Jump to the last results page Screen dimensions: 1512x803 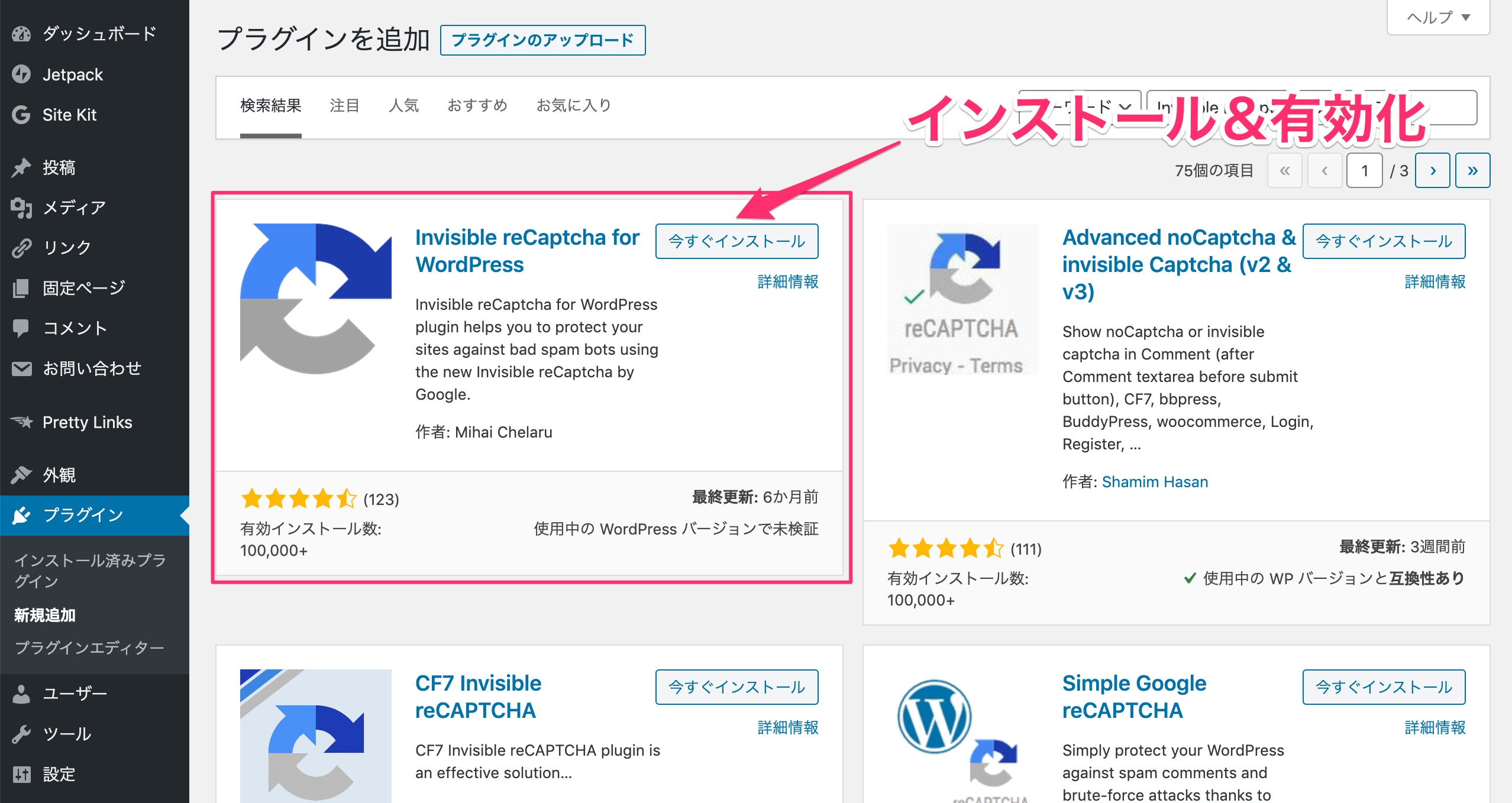point(1472,170)
